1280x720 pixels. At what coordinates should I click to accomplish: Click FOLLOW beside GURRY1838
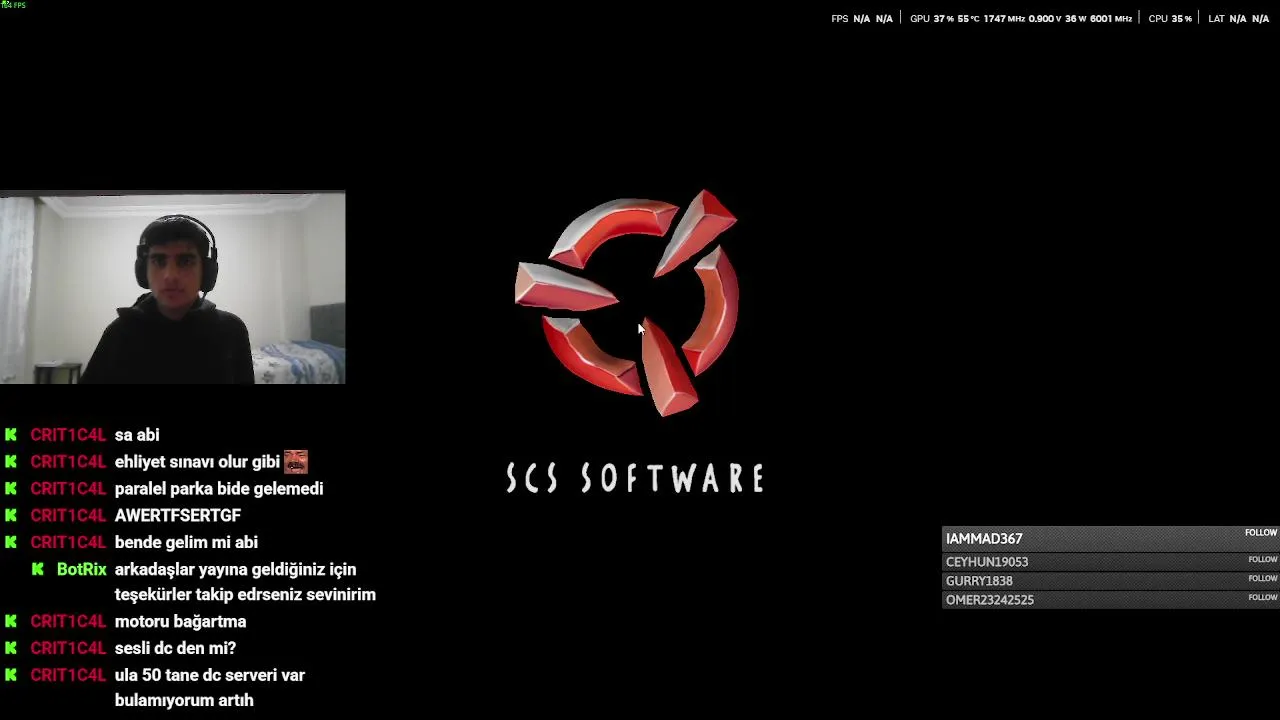click(x=1262, y=579)
